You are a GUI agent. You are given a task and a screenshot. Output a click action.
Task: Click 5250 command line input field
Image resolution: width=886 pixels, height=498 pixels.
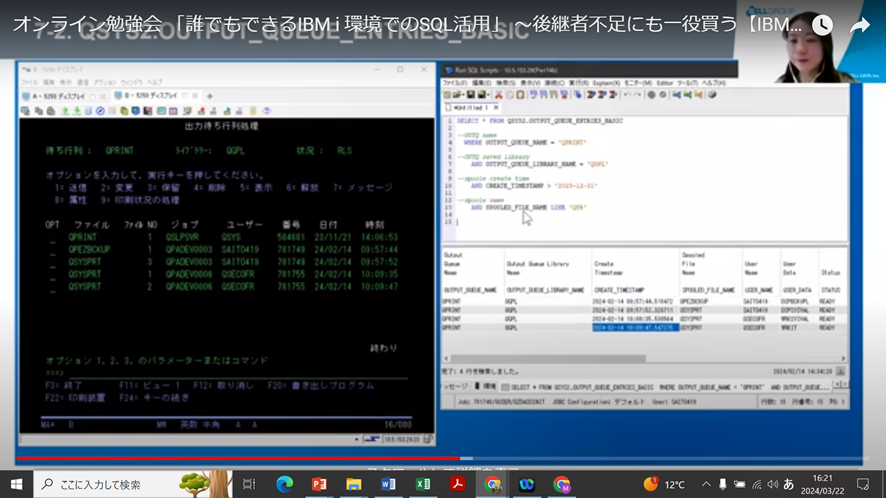[x=237, y=373]
